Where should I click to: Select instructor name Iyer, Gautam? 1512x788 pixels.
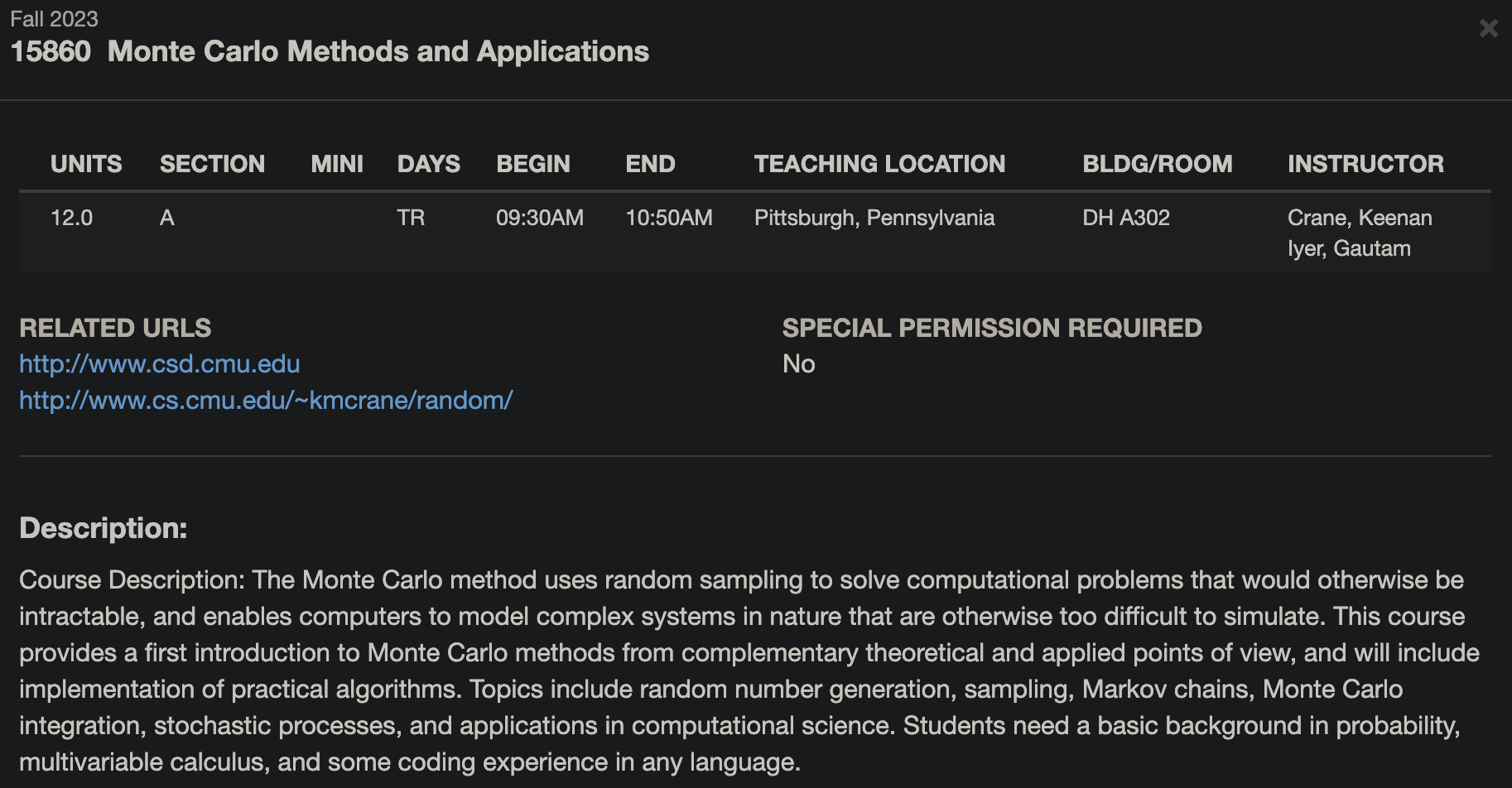click(1349, 248)
